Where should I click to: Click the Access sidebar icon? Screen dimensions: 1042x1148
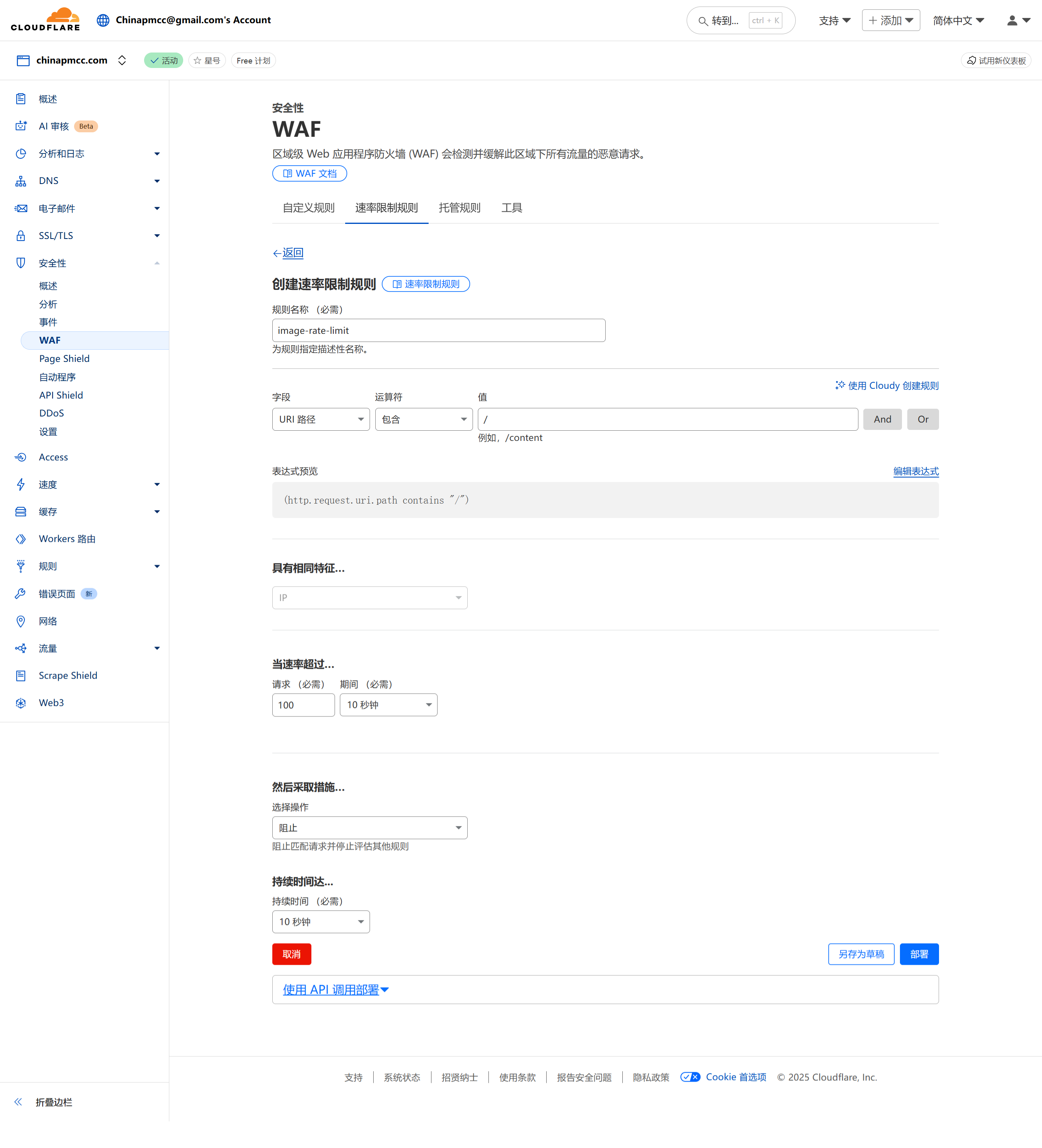(21, 457)
